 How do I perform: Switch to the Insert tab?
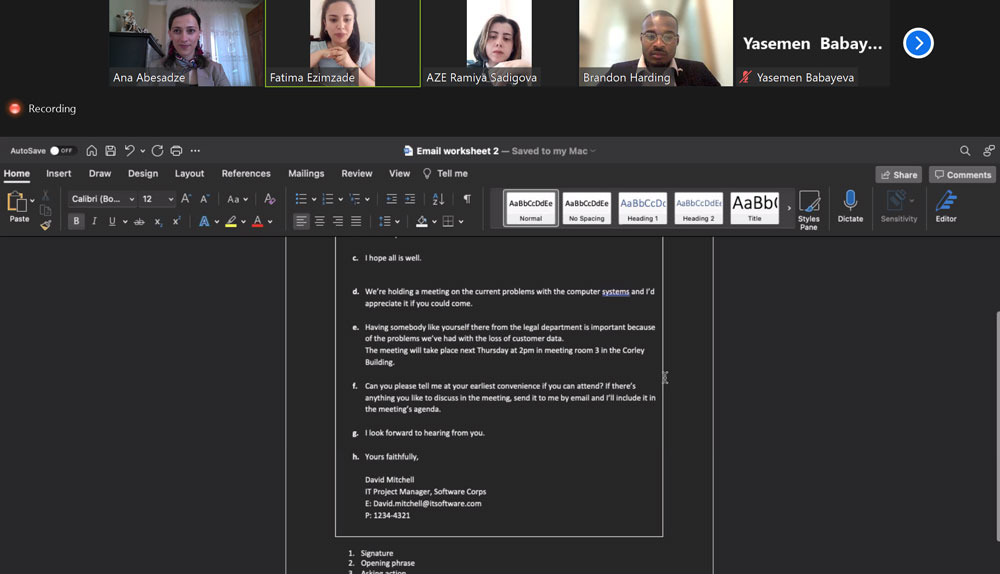tap(59, 174)
